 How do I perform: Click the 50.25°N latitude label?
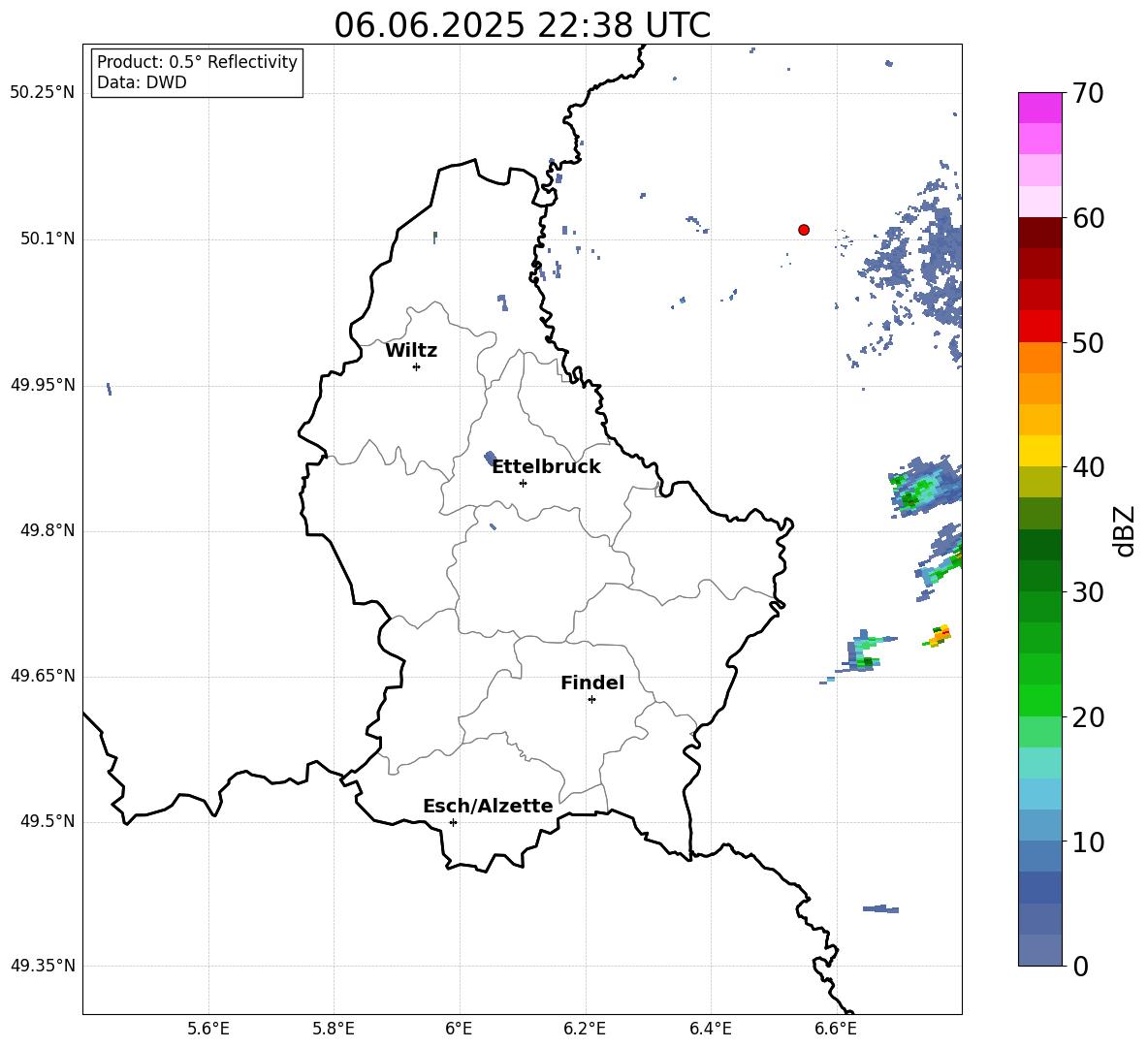pos(43,93)
